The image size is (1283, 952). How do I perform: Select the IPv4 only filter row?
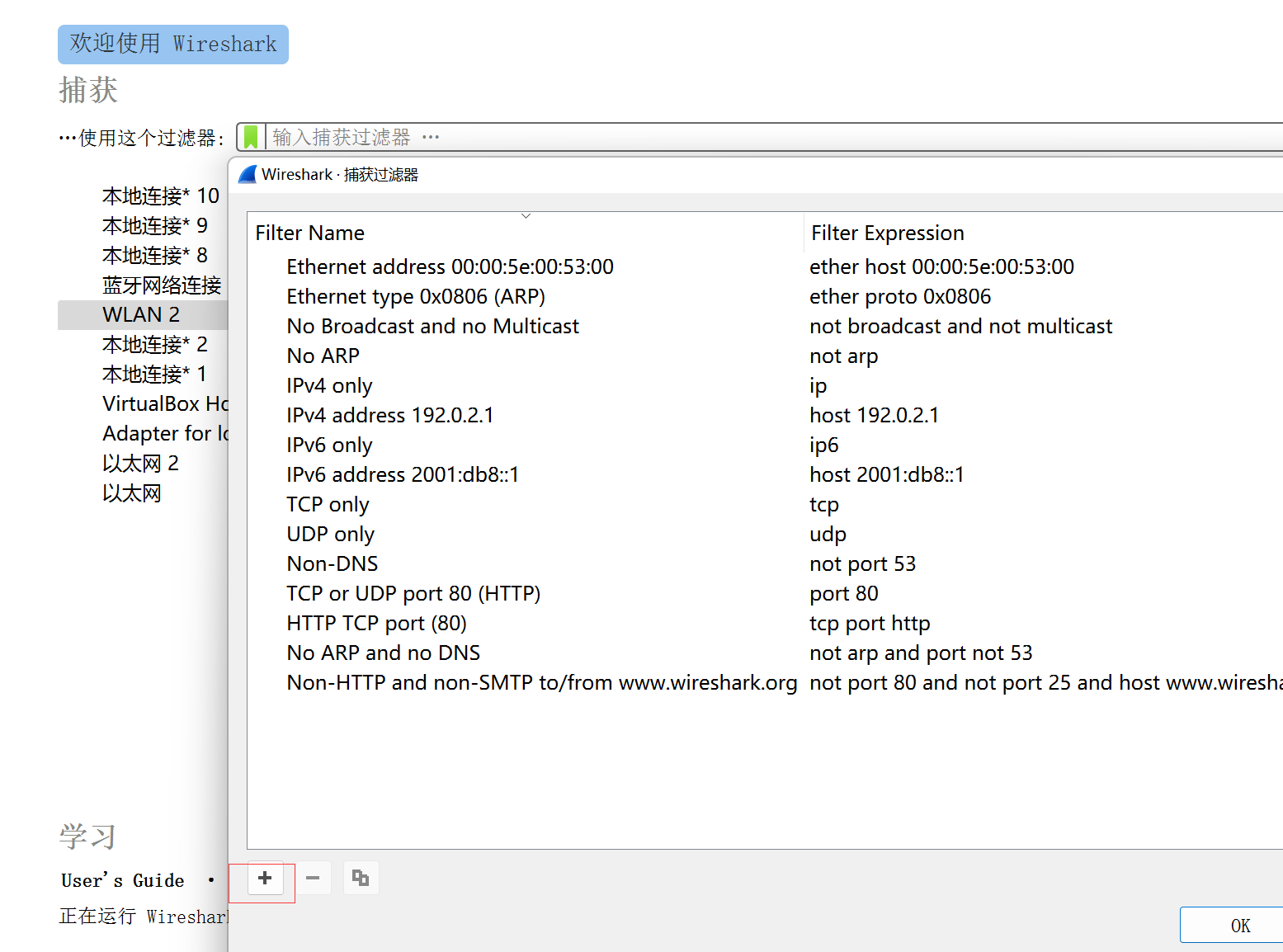pyautogui.click(x=330, y=385)
